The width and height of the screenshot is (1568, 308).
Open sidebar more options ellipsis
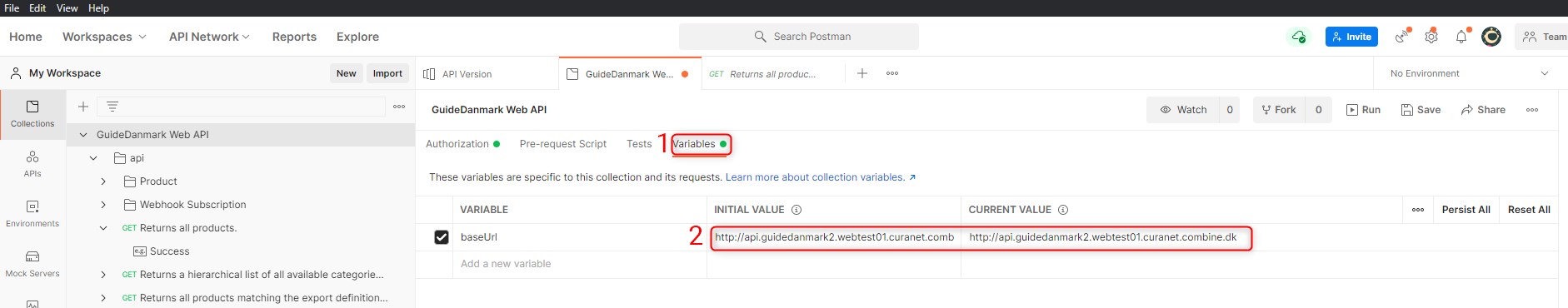[x=399, y=107]
